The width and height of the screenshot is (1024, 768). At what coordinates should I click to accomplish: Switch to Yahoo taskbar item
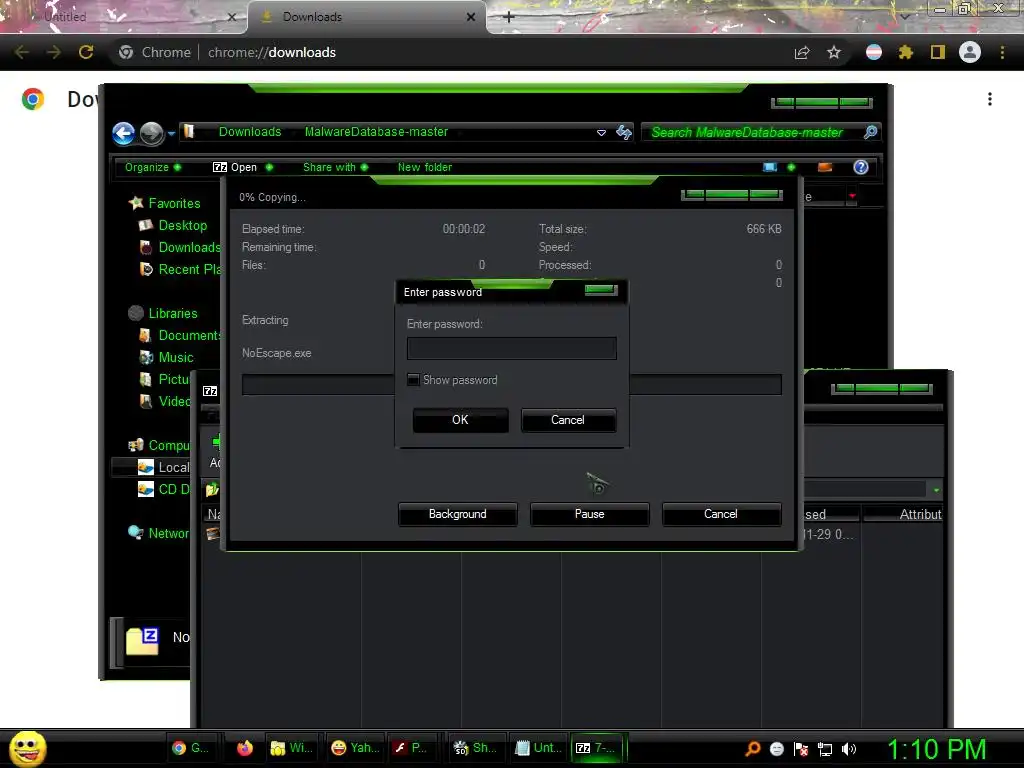(x=355, y=748)
